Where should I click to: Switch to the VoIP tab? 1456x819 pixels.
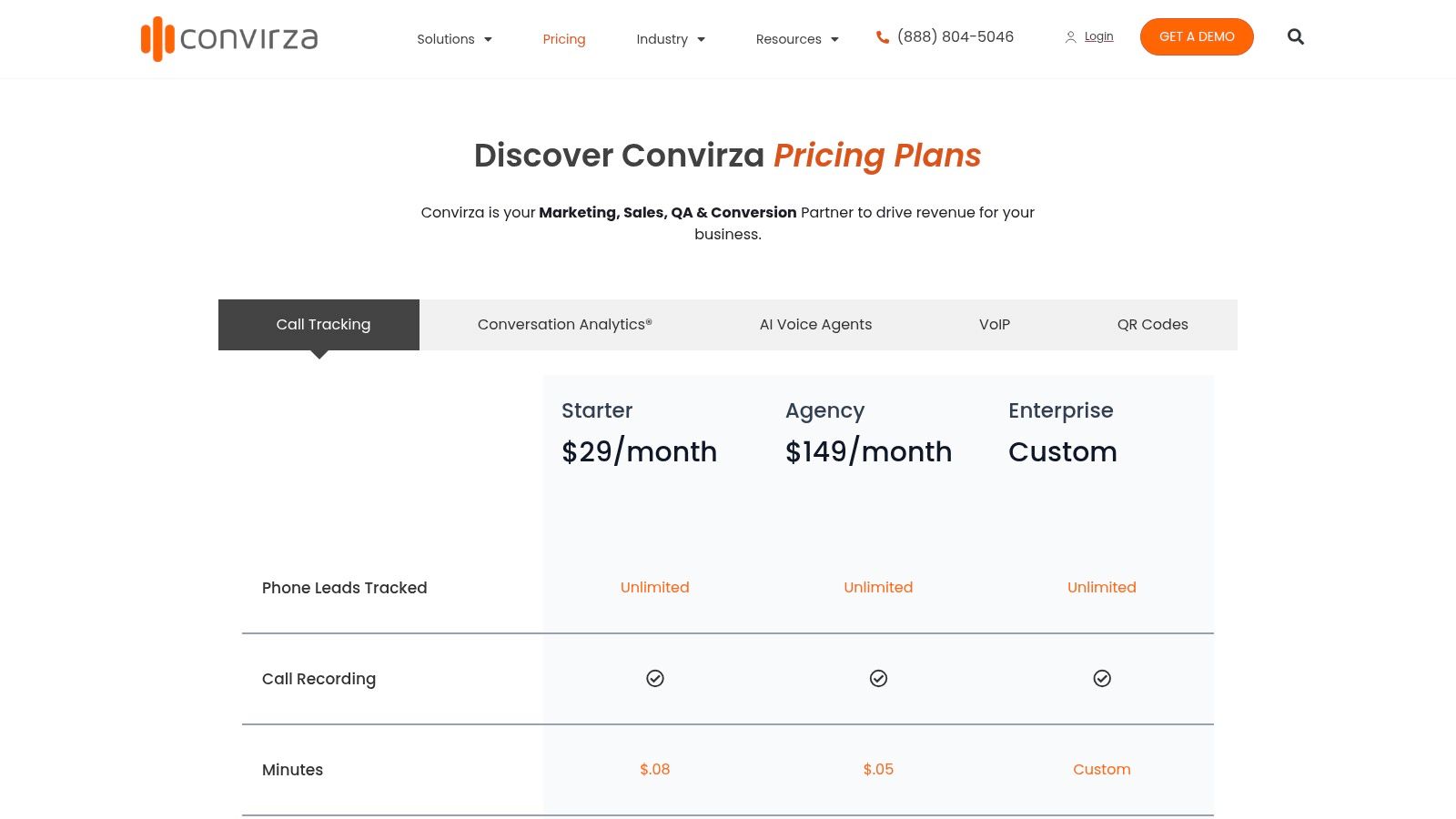pyautogui.click(x=995, y=325)
